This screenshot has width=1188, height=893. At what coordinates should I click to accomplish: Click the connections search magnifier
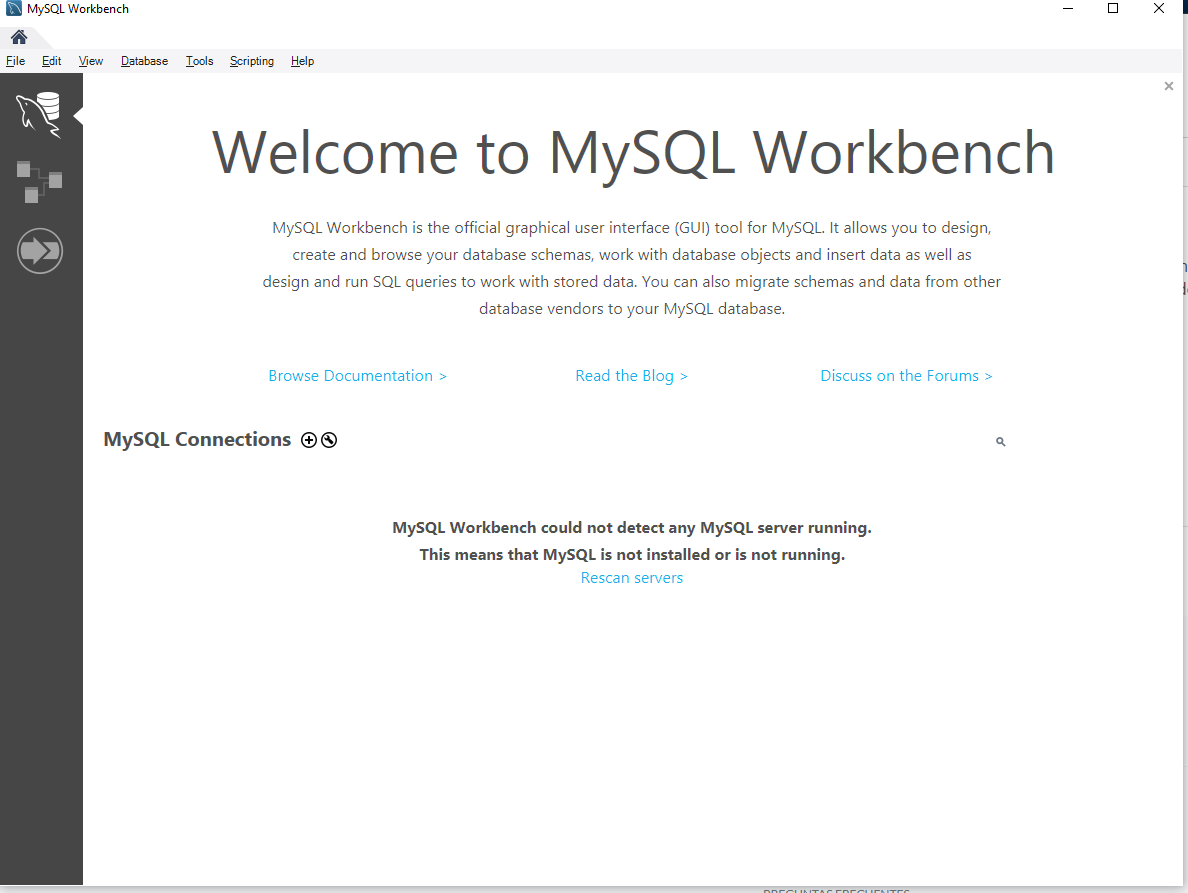pos(1000,442)
